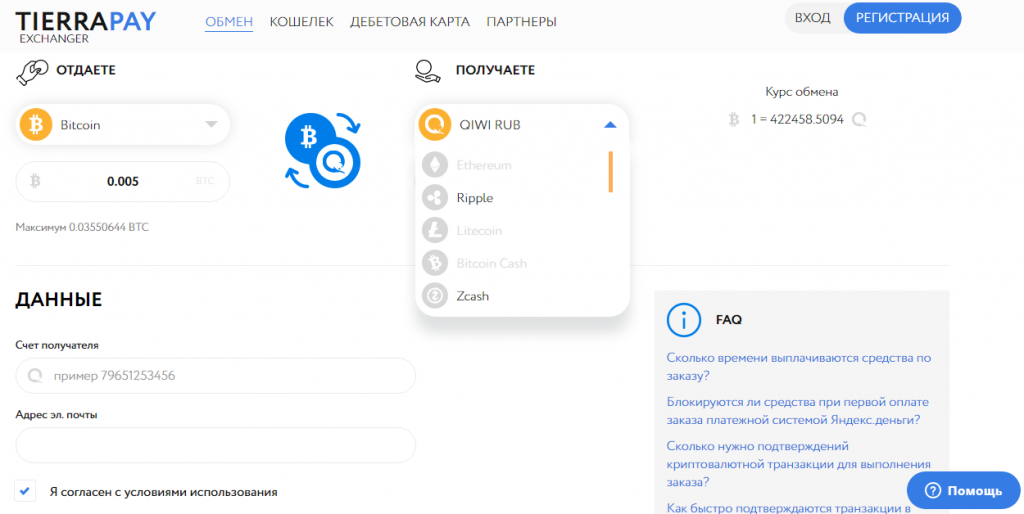Toggle the terms of use agreement checkbox
This screenshot has height=514, width=1024.
point(25,491)
